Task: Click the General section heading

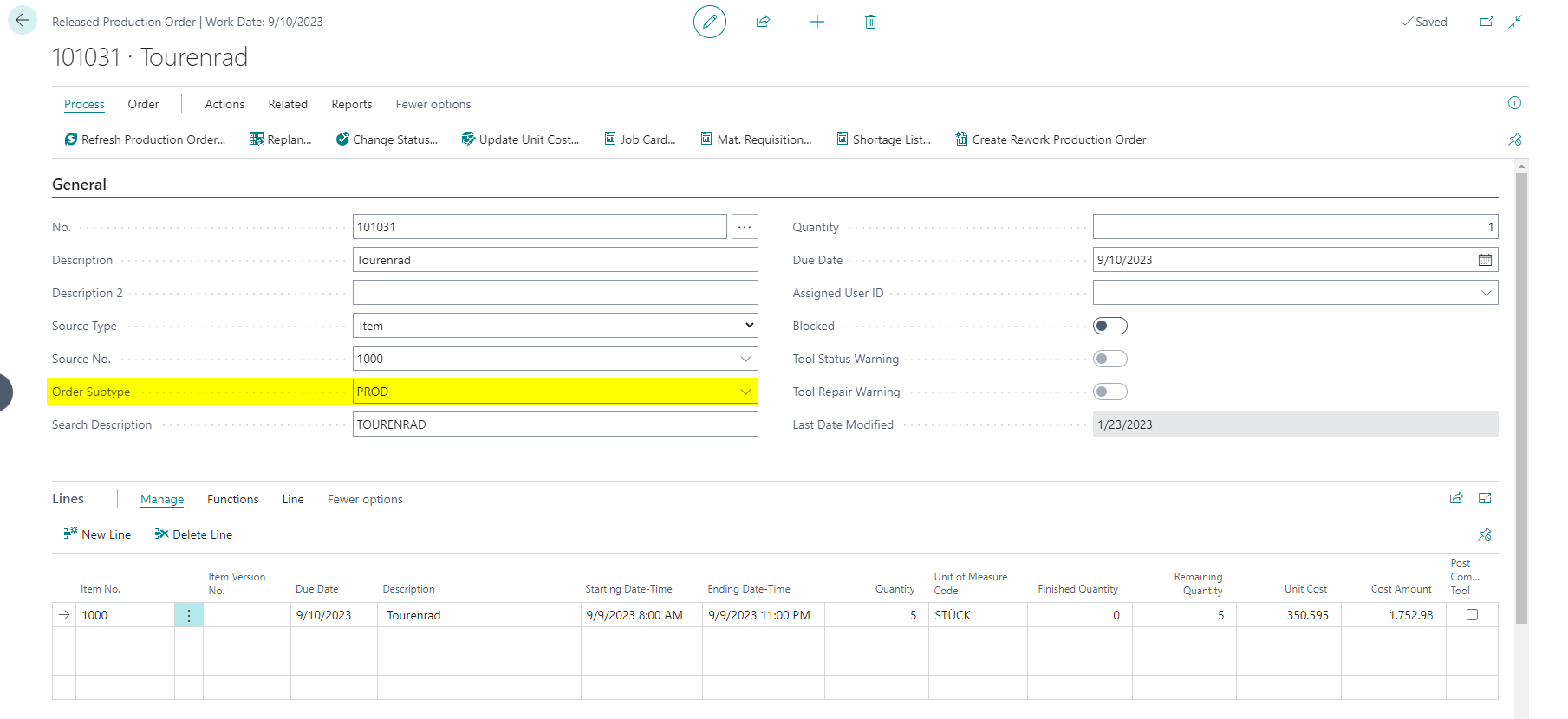Action: (x=79, y=185)
